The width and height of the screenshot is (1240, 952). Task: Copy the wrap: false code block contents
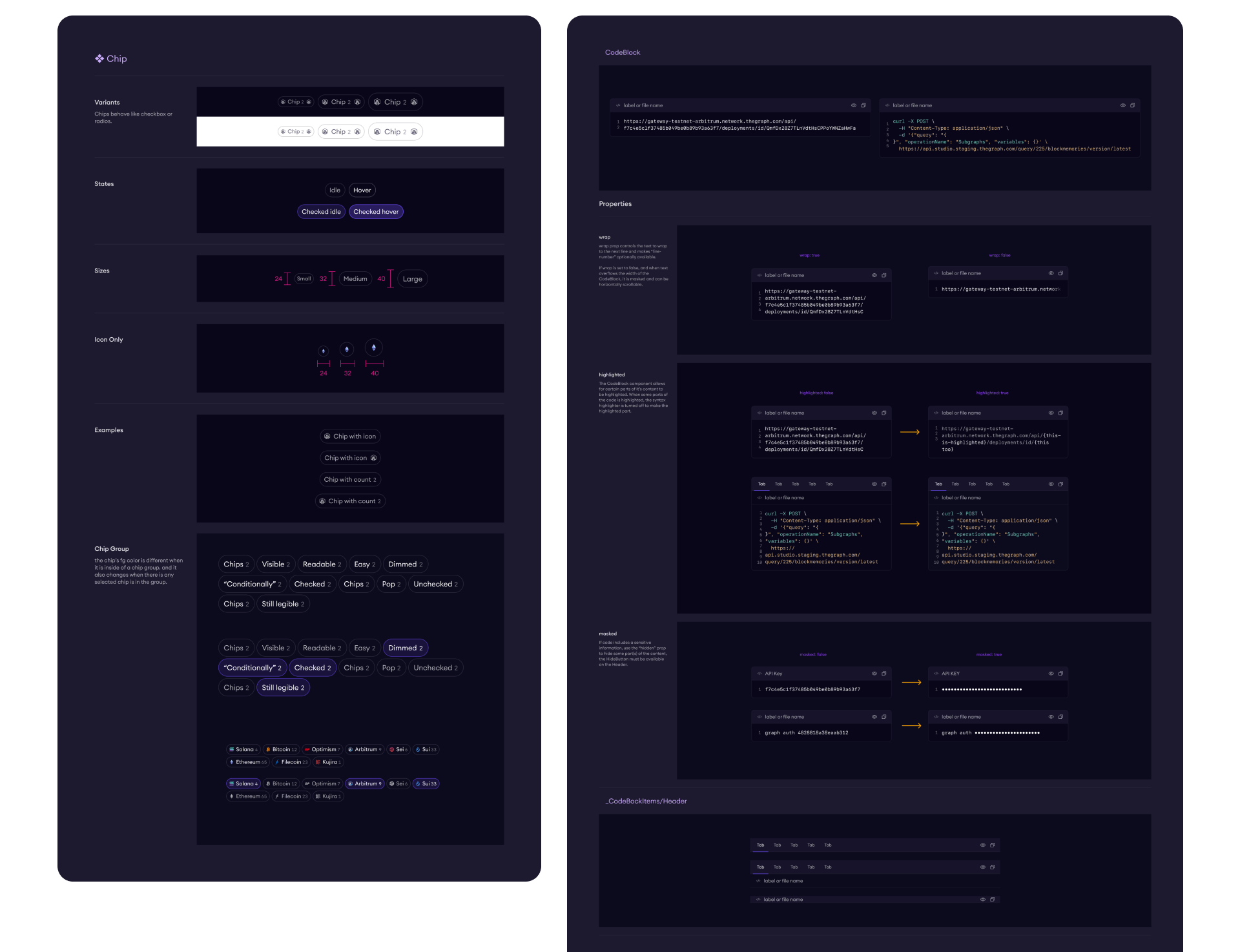(1060, 273)
